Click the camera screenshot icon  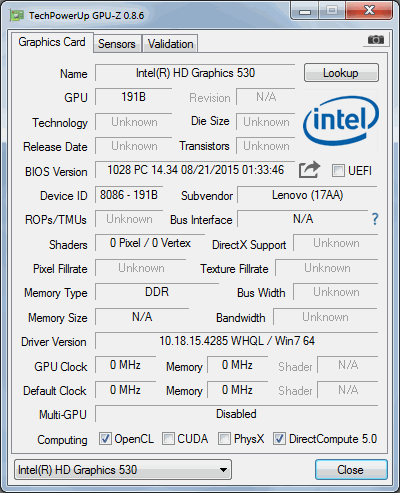point(376,40)
